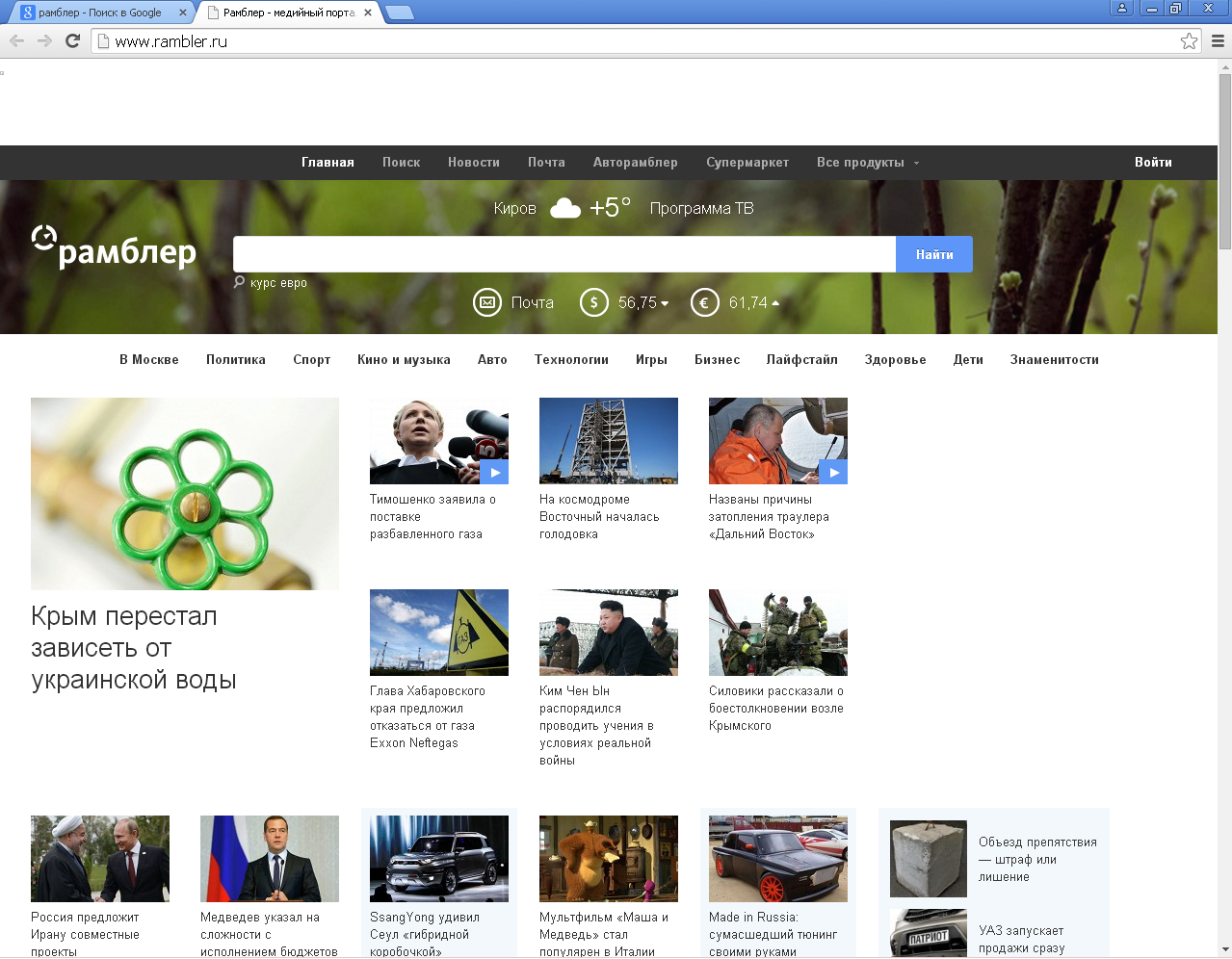The image size is (1232, 959).
Task: Open the Почта top navigation item
Action: pos(546,162)
